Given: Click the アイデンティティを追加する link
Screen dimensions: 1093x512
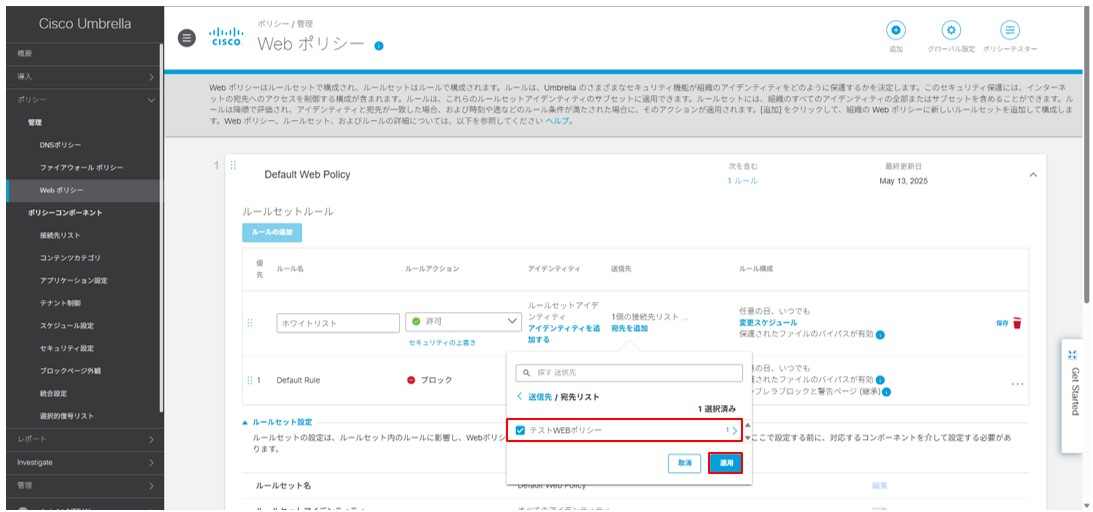Looking at the screenshot, I should tap(563, 334).
